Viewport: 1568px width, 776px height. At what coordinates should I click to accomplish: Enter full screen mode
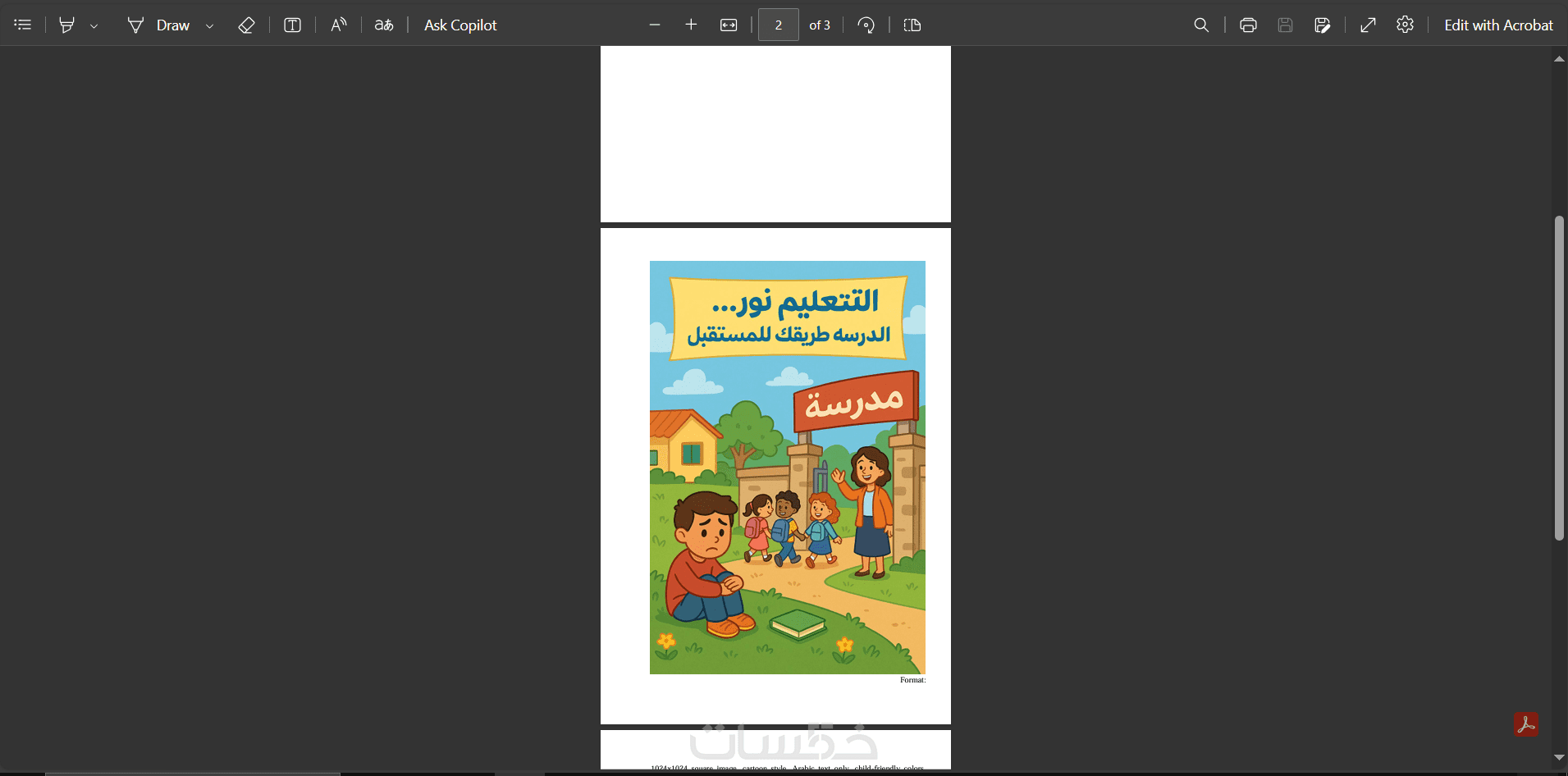point(1368,25)
